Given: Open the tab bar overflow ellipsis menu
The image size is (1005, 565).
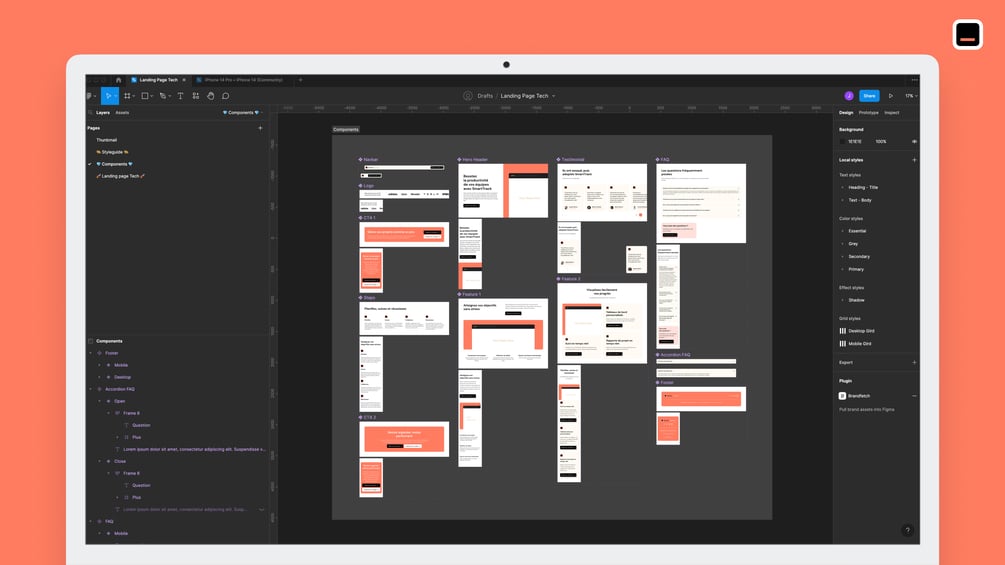Looking at the screenshot, I should pyautogui.click(x=915, y=80).
